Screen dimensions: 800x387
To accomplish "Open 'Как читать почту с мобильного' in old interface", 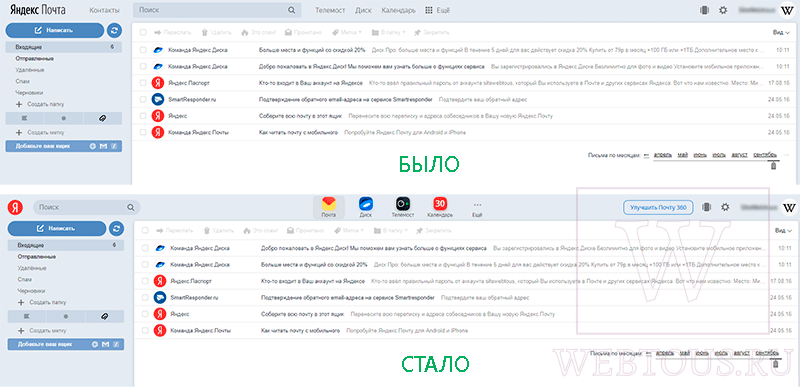I will pyautogui.click(x=298, y=133).
